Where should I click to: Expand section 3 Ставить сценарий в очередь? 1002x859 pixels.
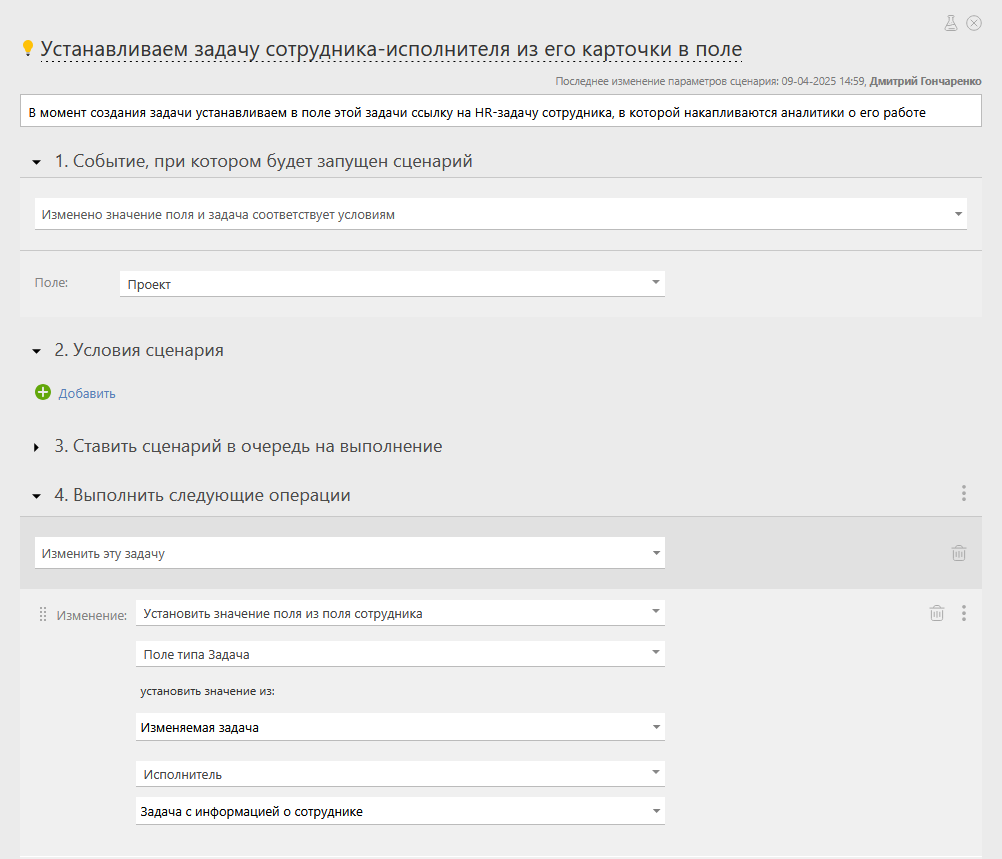36,447
